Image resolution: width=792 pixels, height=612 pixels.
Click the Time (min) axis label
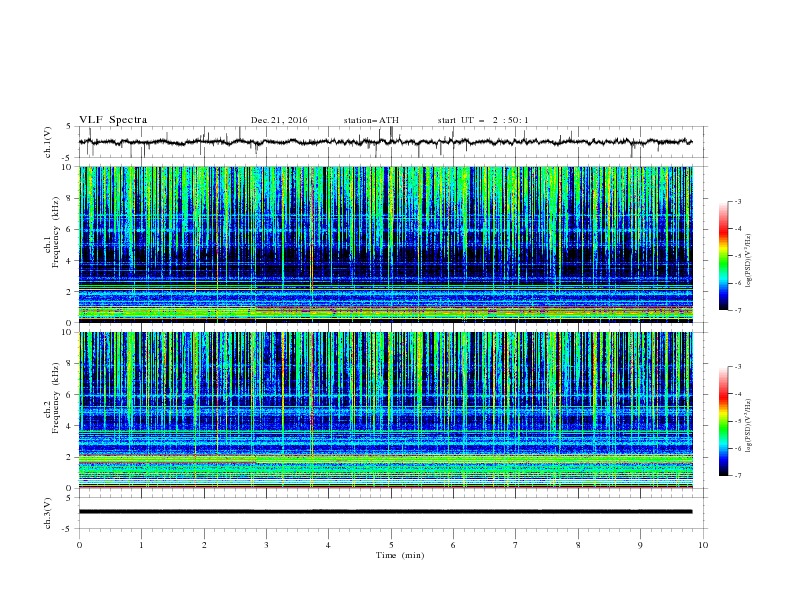(400, 555)
